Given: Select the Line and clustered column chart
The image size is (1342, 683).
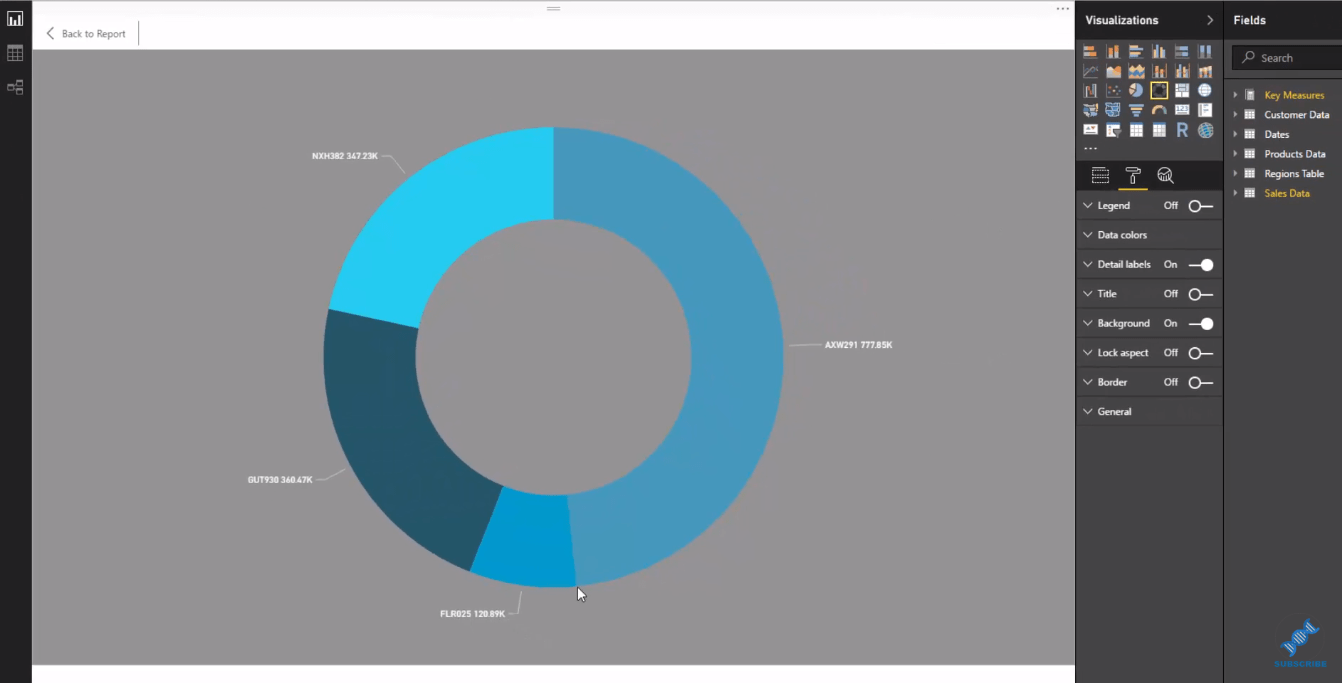Looking at the screenshot, I should [x=1182, y=71].
